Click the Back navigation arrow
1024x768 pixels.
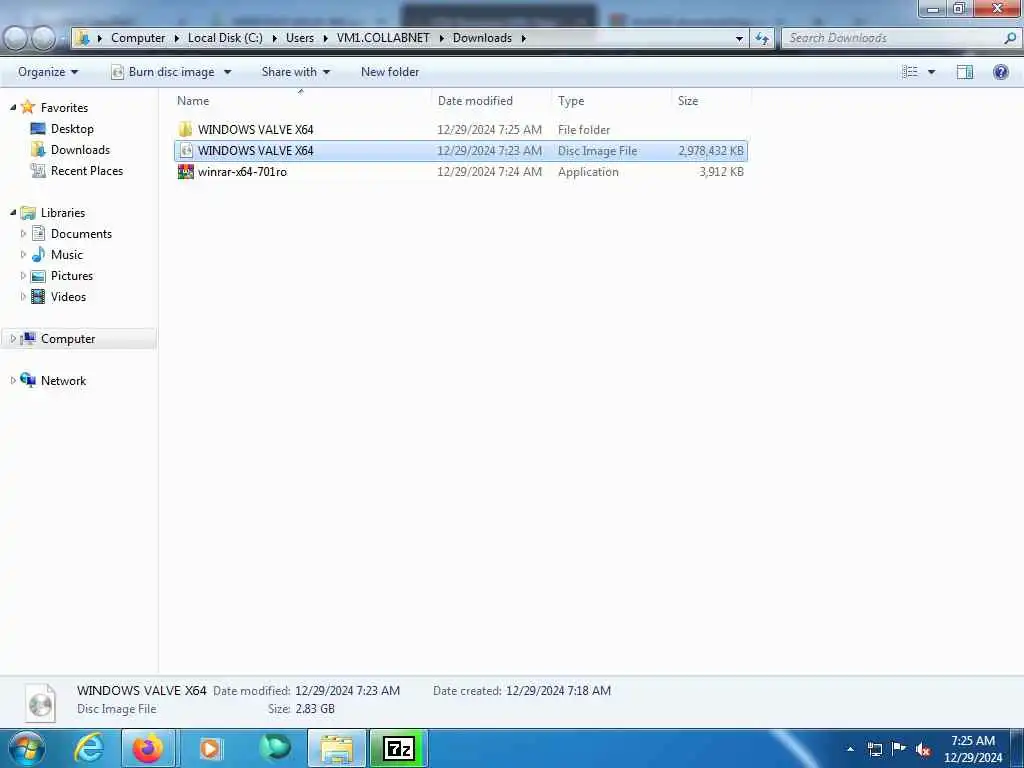tap(16, 38)
